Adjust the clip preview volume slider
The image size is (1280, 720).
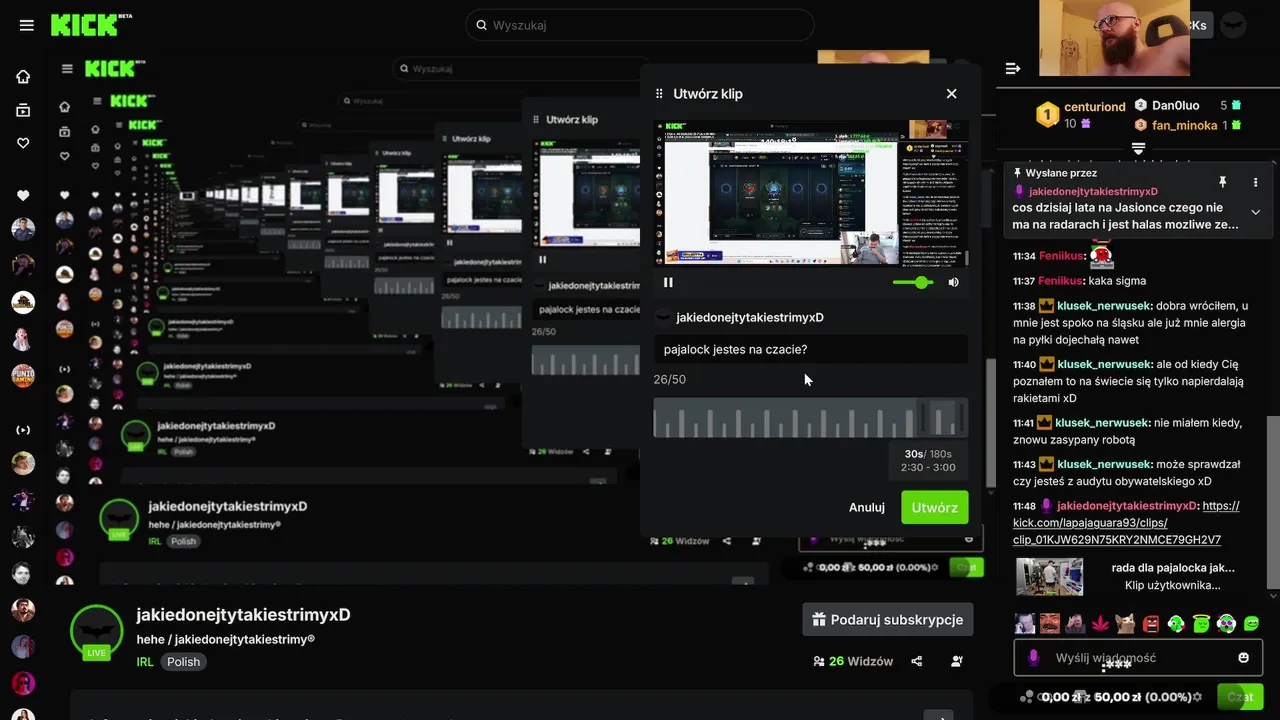[x=913, y=282]
